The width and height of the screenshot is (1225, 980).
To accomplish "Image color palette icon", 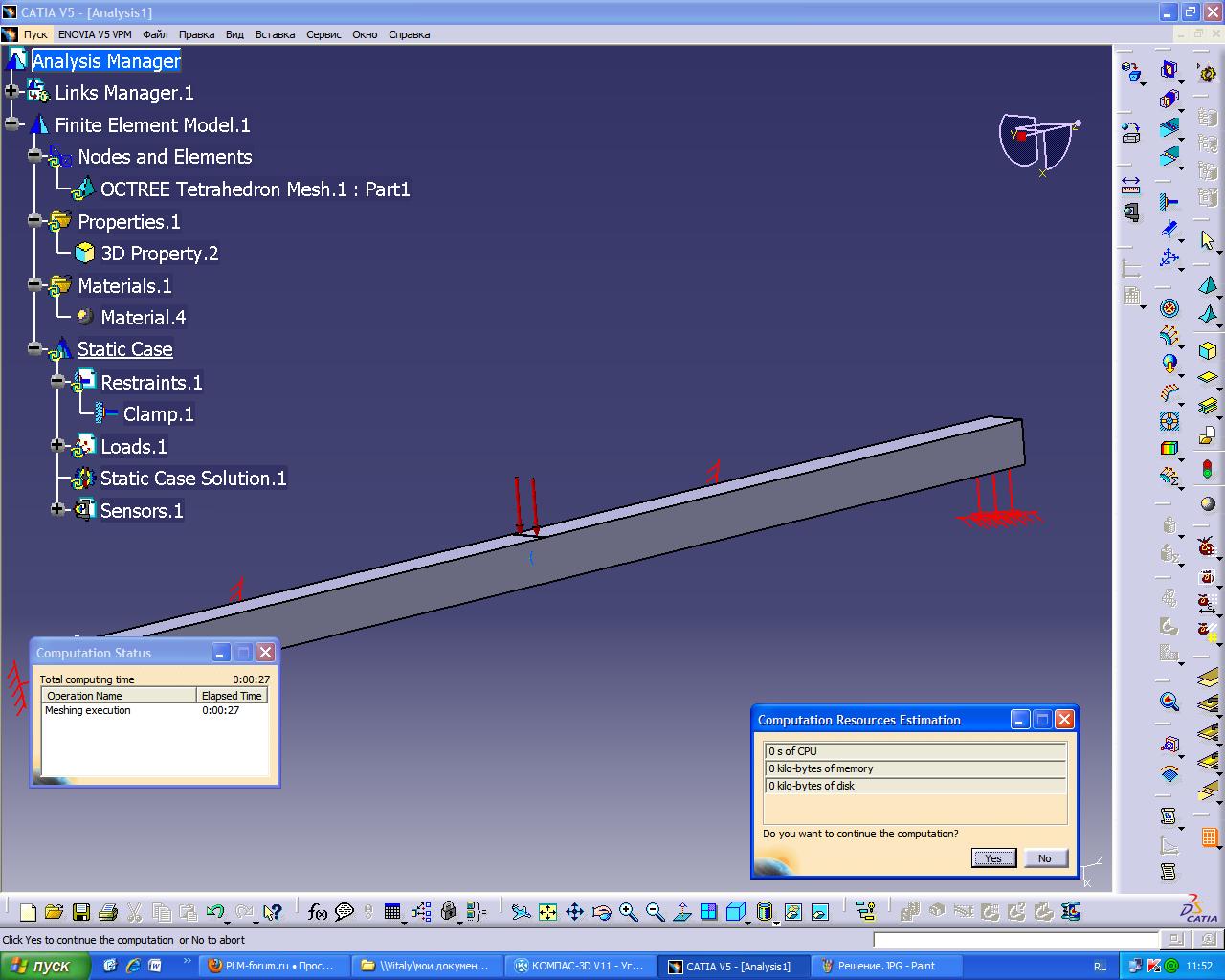I will [x=1169, y=448].
